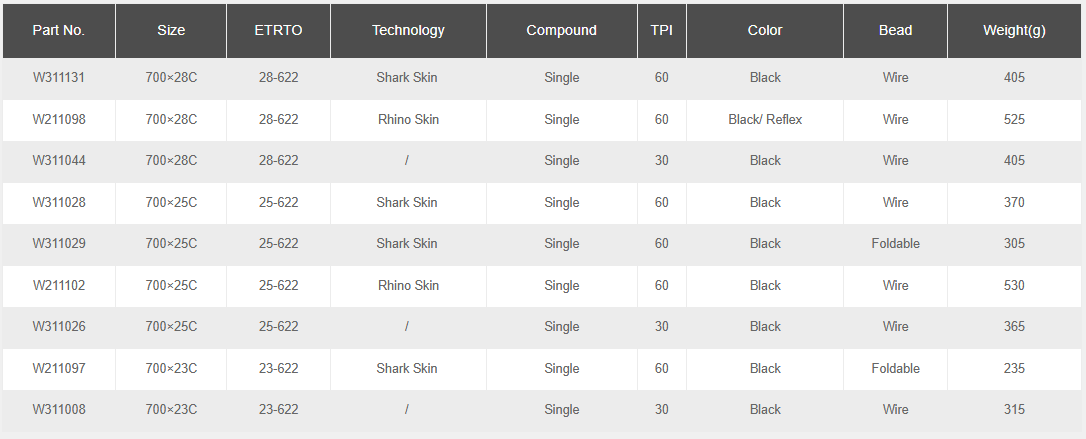Click part number W211098
The image size is (1086, 439).
(58, 119)
